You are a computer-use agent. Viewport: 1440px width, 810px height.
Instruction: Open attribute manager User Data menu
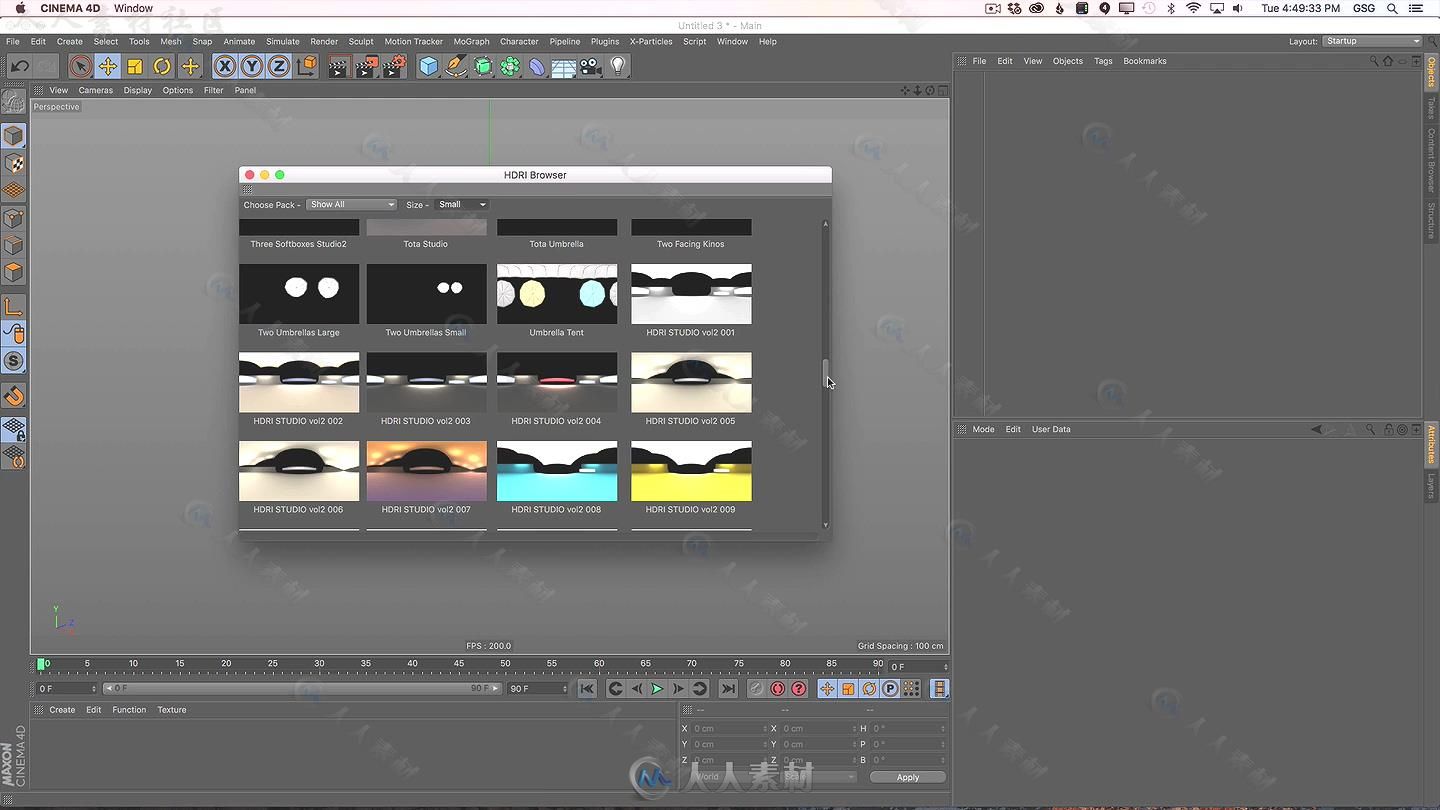click(1051, 429)
